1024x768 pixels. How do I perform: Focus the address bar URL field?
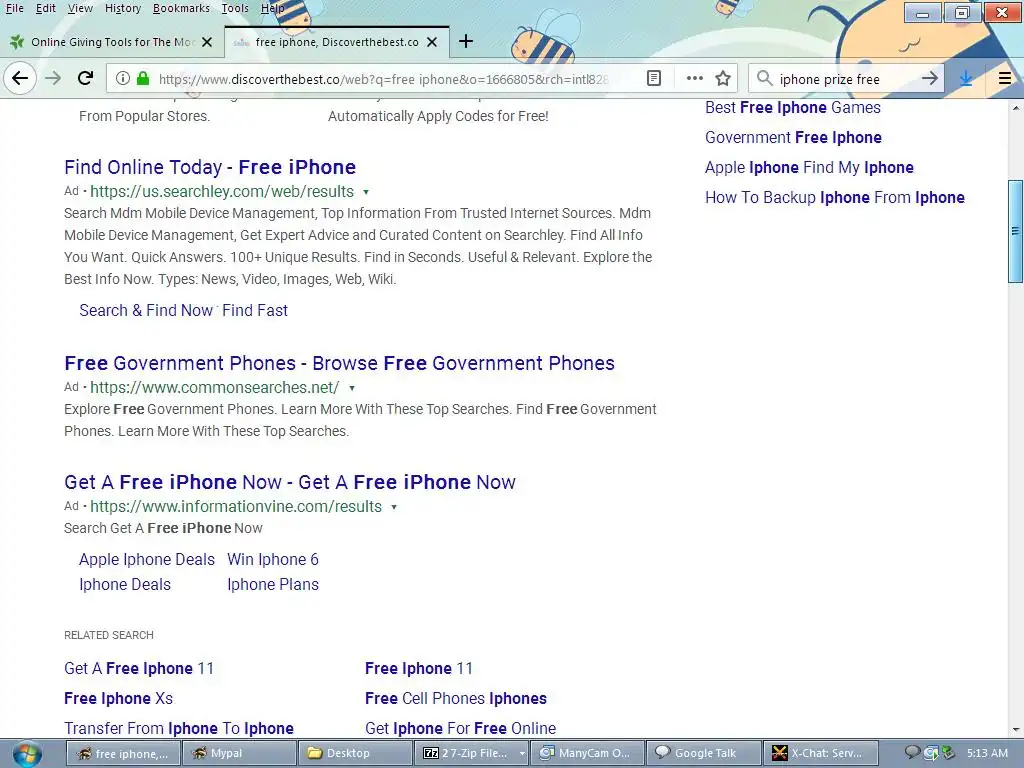384,79
